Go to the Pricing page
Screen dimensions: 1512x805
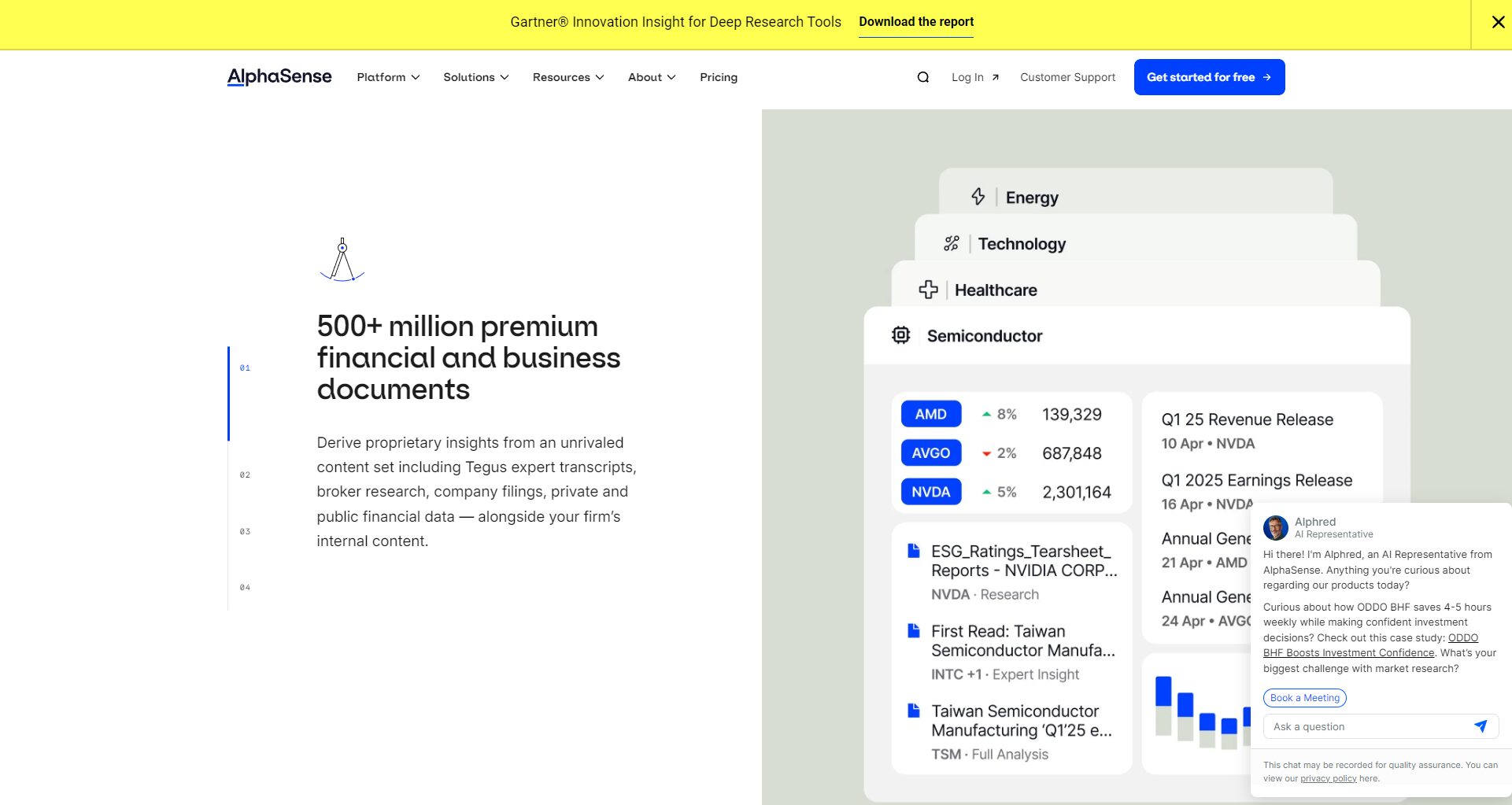718,77
